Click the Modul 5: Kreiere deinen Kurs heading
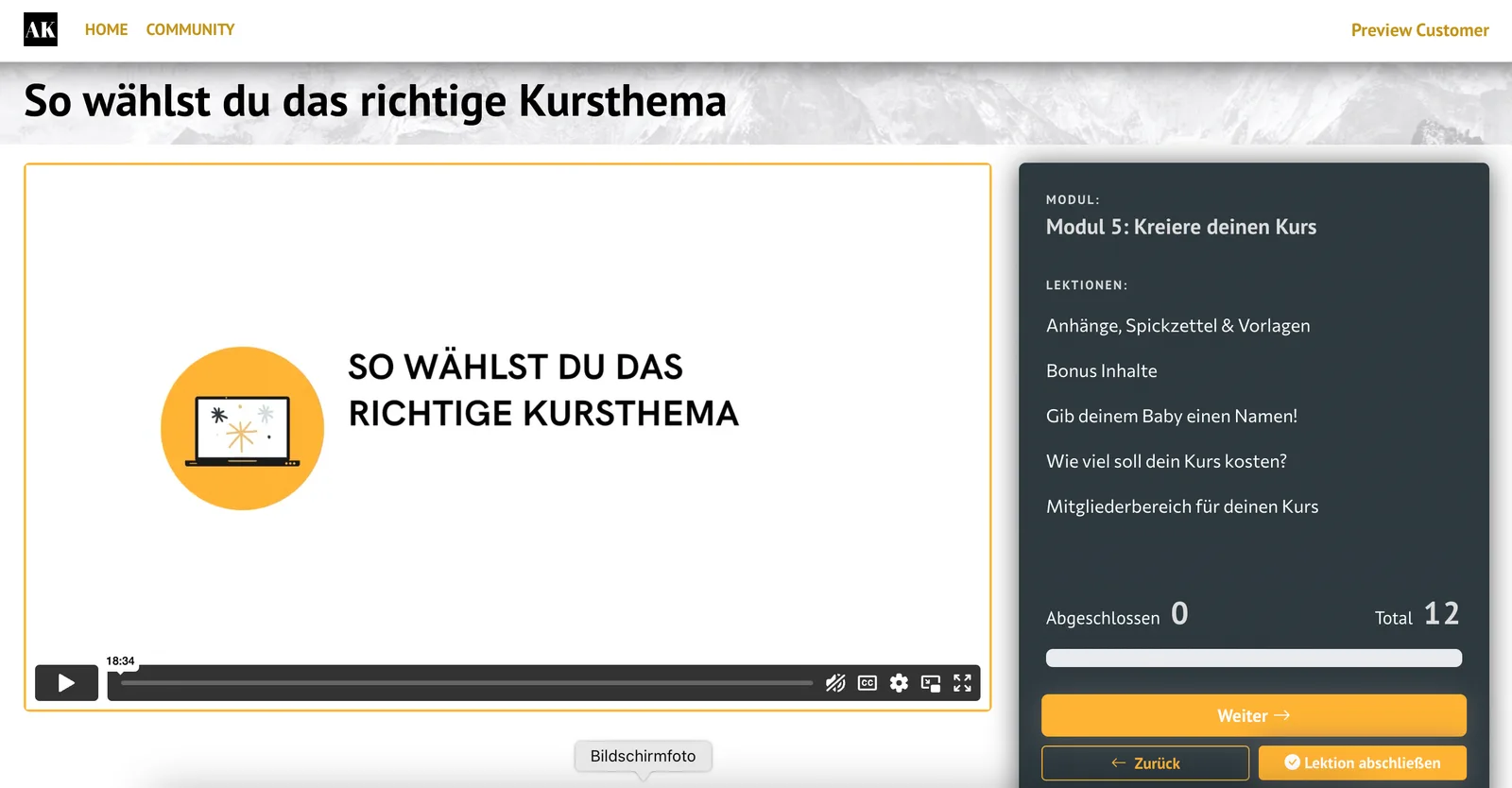The image size is (1512, 788). (1180, 227)
